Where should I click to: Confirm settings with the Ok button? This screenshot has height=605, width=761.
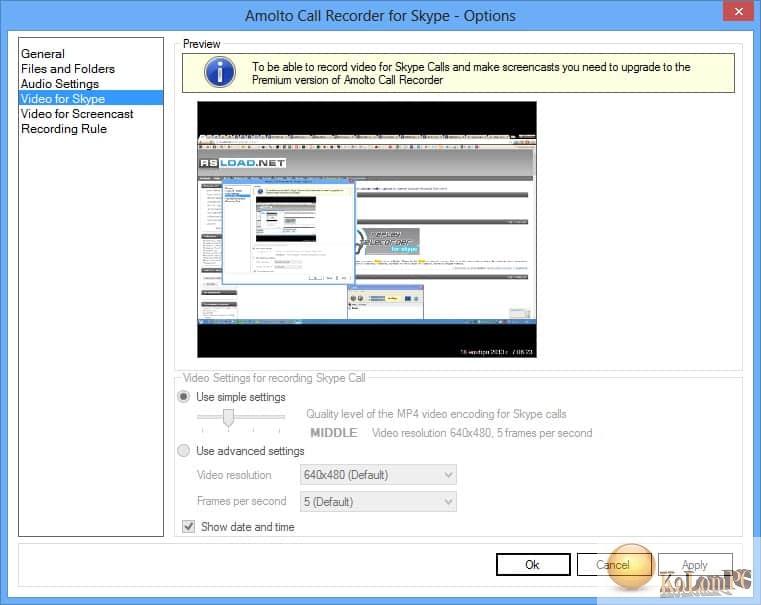pyautogui.click(x=533, y=565)
